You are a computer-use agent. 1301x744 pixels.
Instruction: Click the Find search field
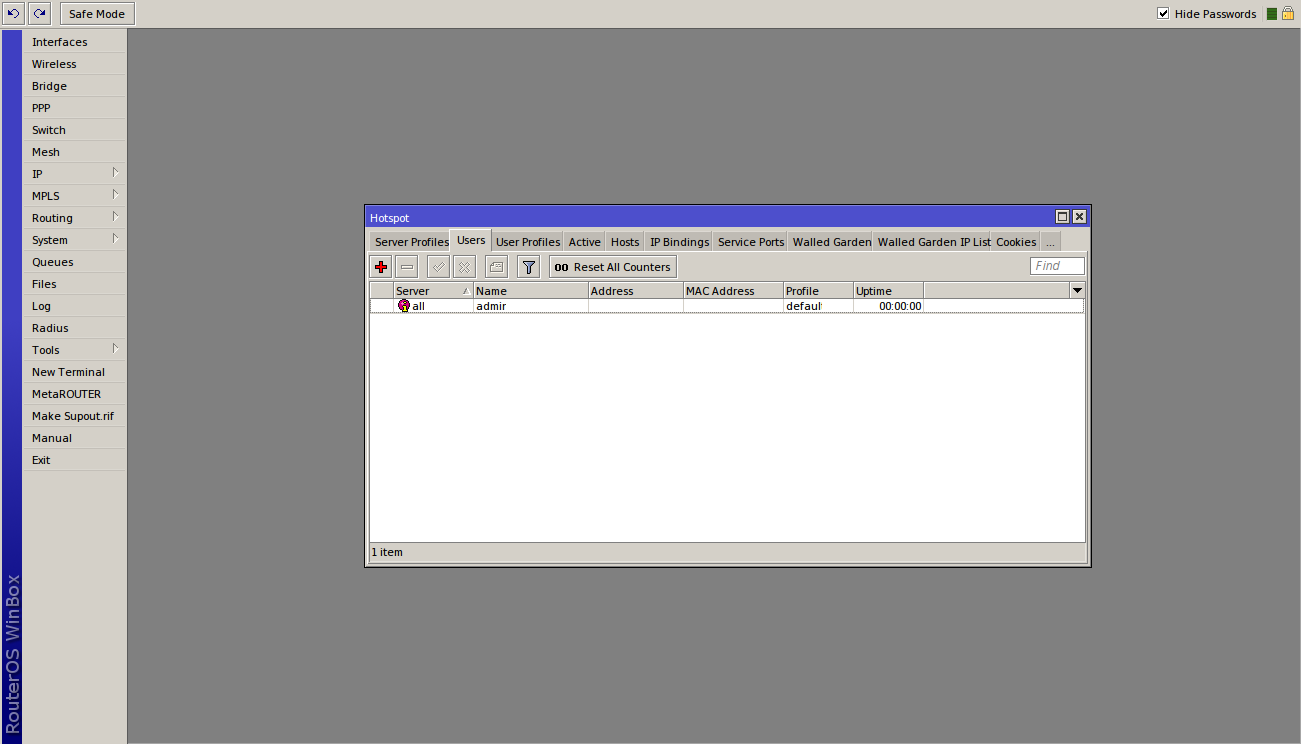[x=1057, y=266]
